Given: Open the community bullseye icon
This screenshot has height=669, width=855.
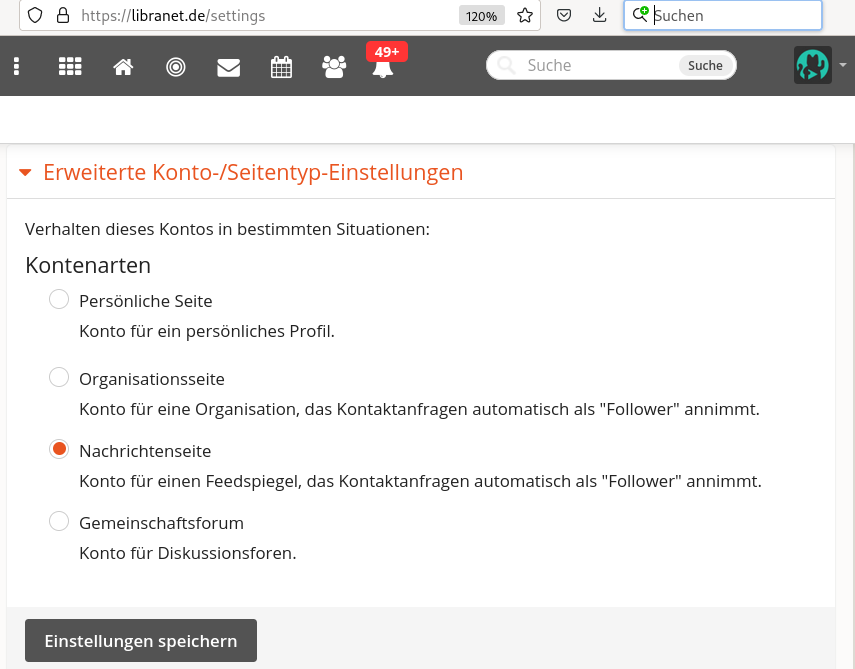Looking at the screenshot, I should [x=176, y=67].
